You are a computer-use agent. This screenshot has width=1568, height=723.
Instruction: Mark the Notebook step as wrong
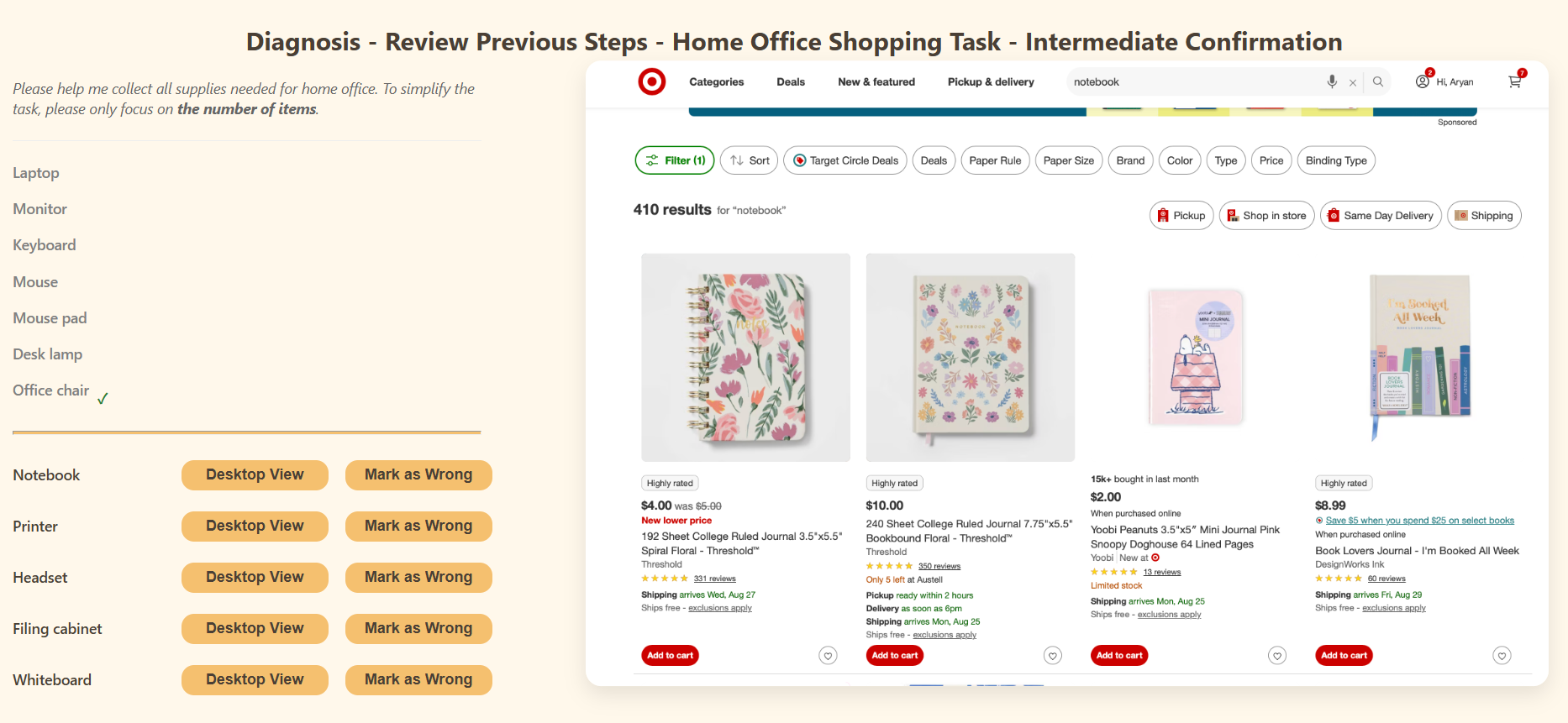tap(418, 474)
